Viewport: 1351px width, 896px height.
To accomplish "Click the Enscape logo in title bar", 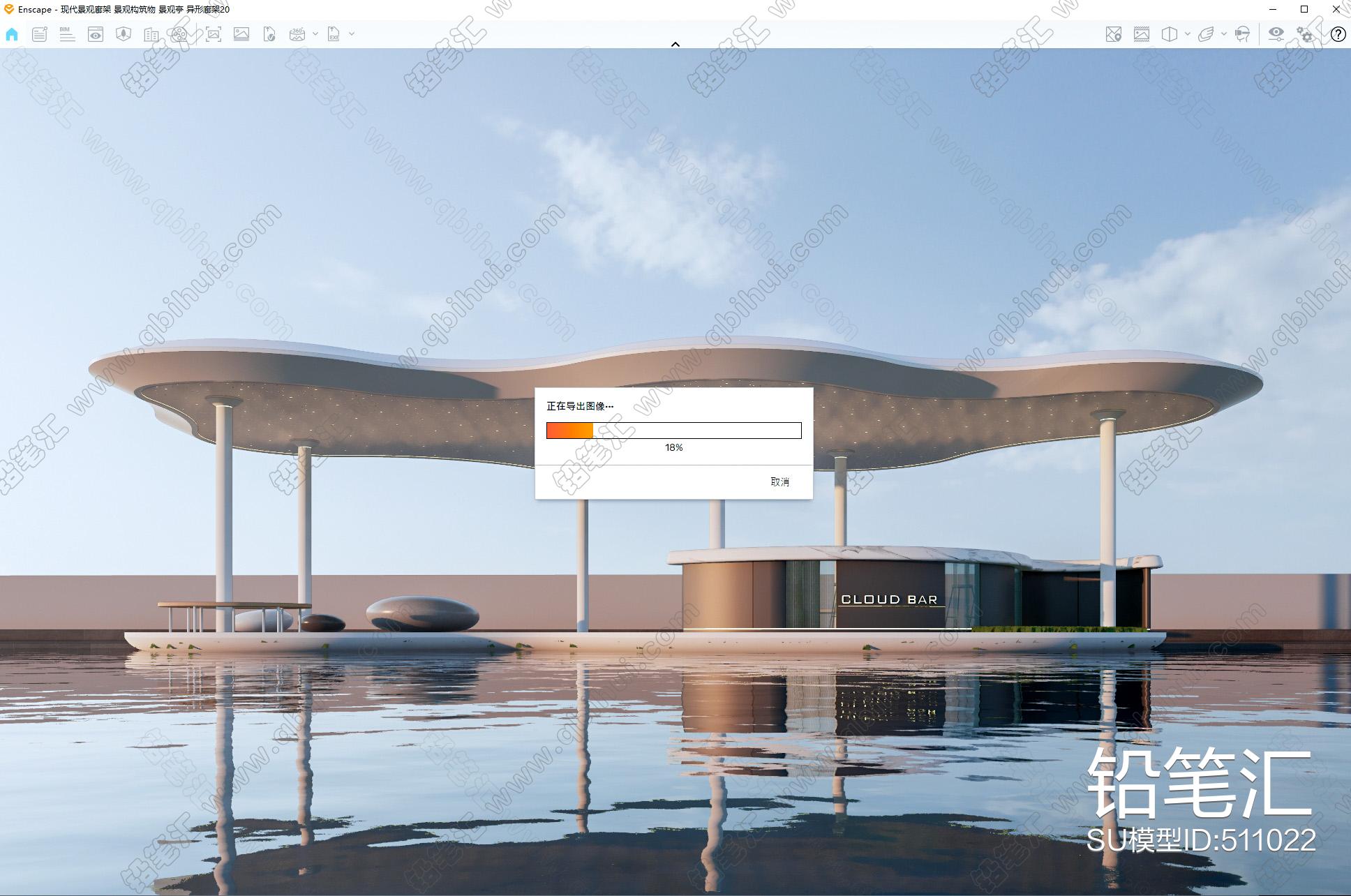I will click(x=9, y=9).
